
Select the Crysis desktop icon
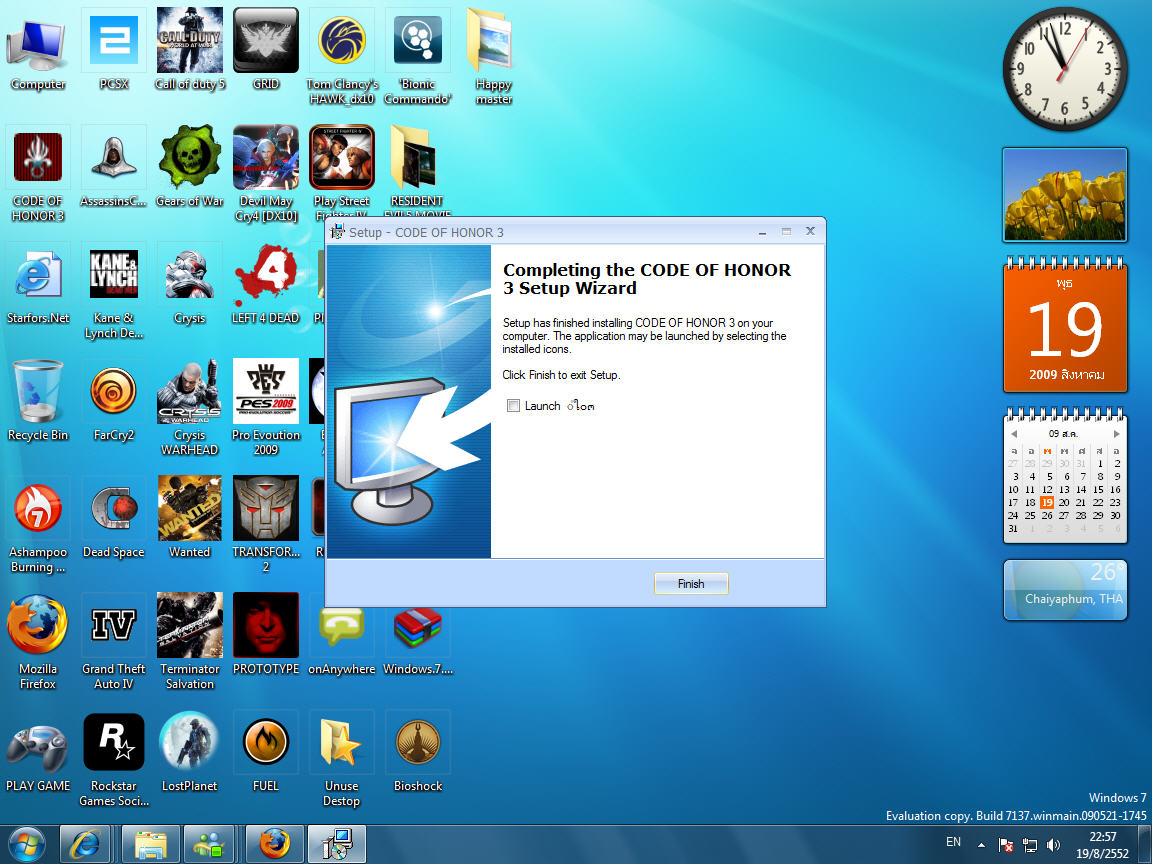click(x=190, y=284)
